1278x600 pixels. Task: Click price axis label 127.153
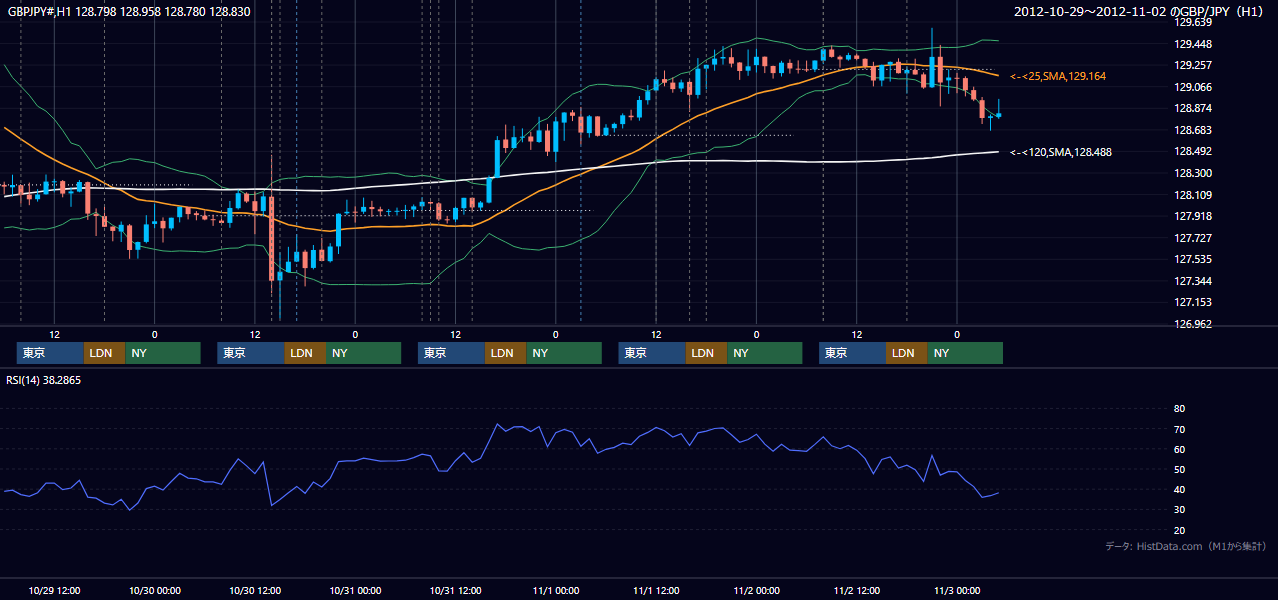[x=1192, y=302]
